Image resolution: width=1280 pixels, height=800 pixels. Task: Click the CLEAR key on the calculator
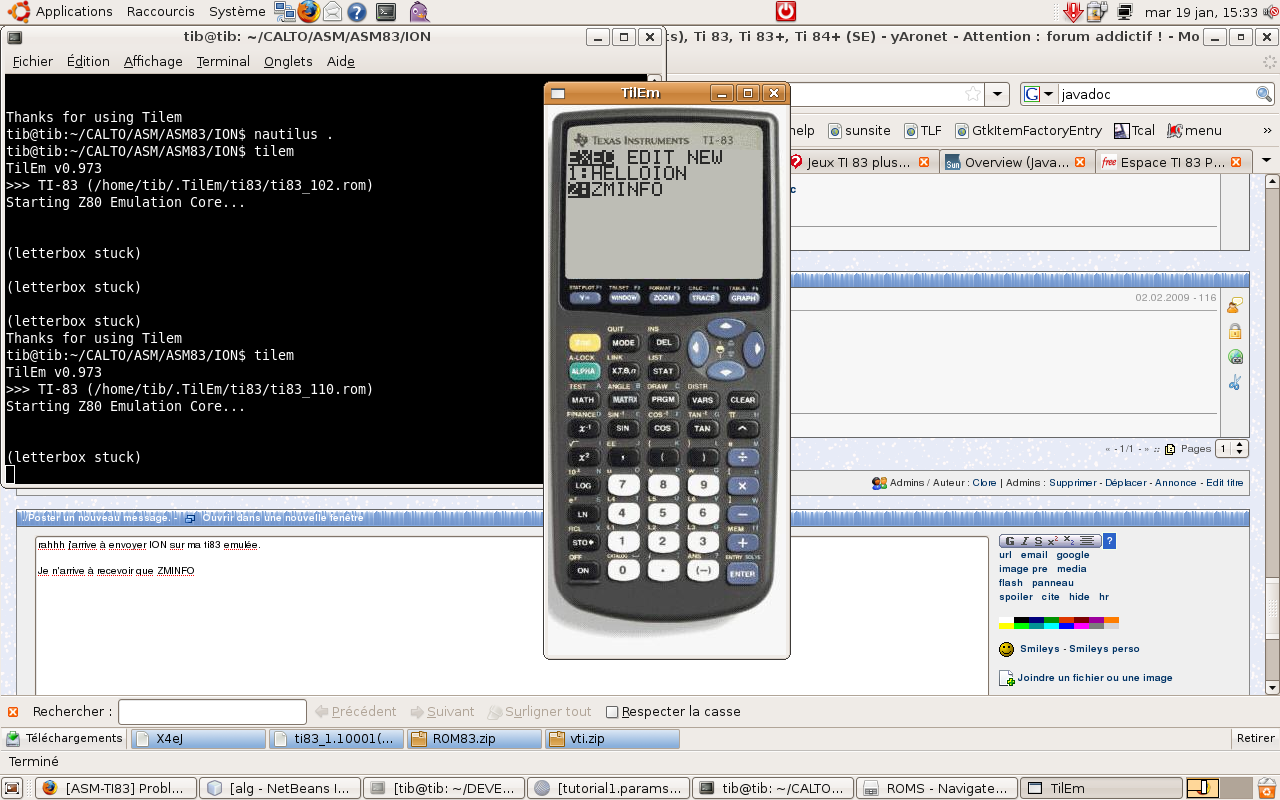(743, 400)
